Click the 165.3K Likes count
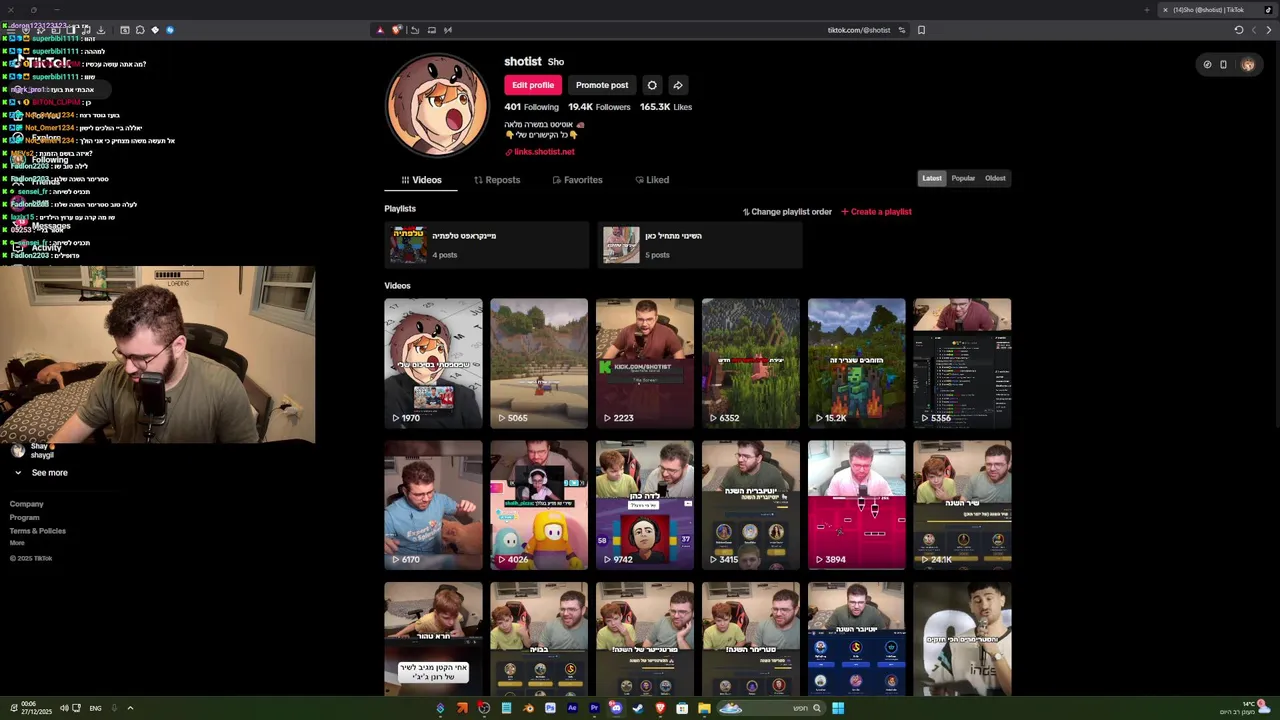Viewport: 1280px width, 720px height. (666, 107)
